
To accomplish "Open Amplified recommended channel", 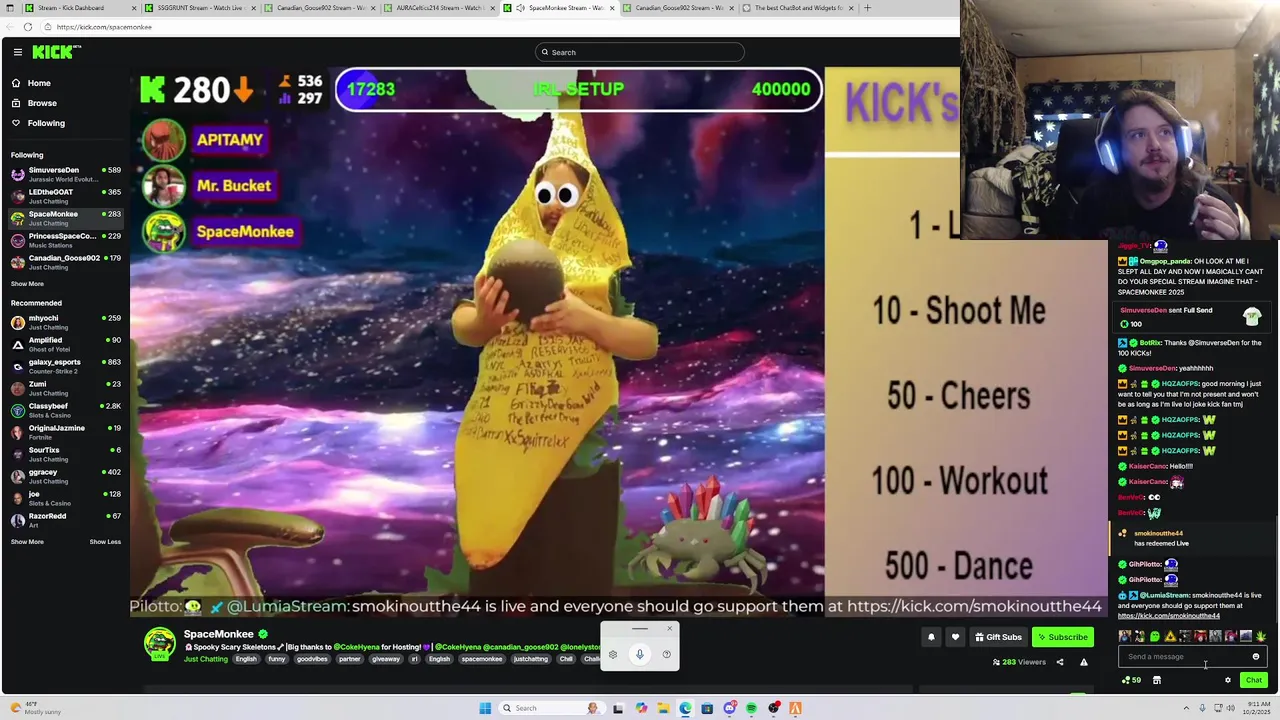I will 65,344.
